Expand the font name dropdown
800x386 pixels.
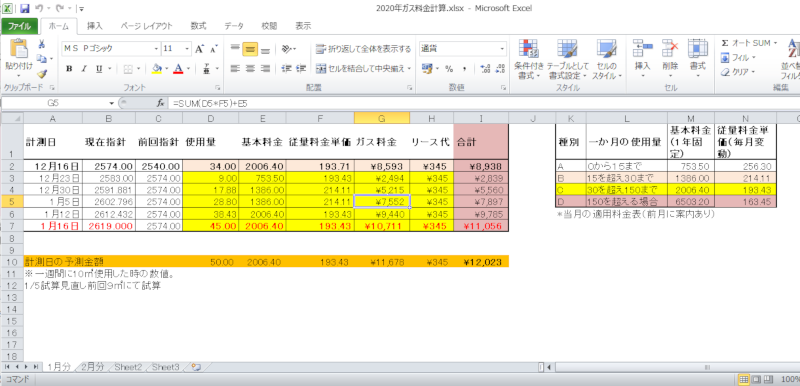pyautogui.click(x=156, y=49)
